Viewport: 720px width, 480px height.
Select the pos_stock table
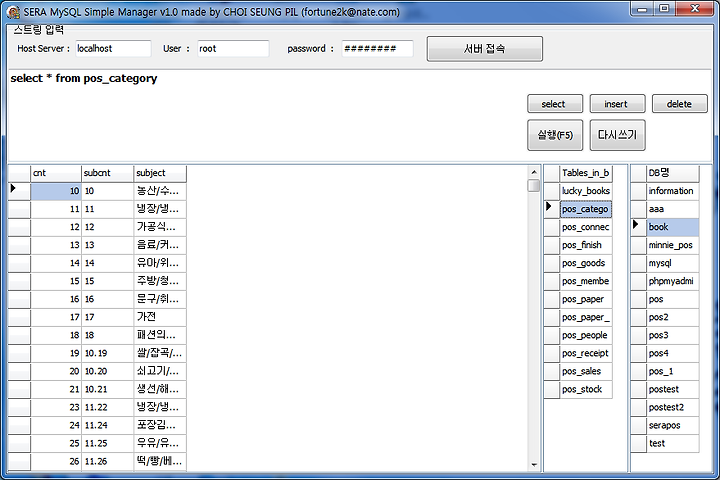point(586,390)
